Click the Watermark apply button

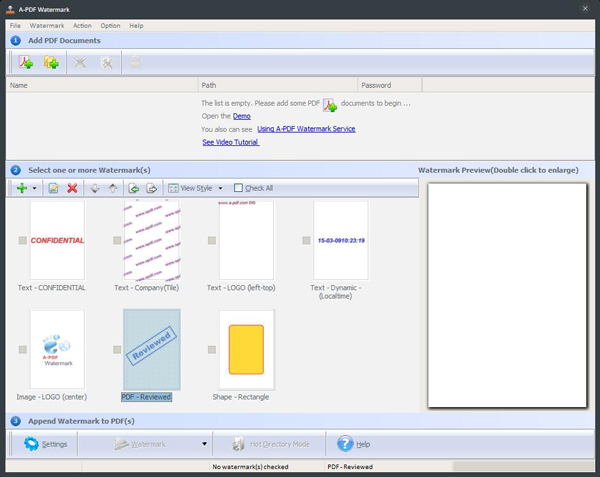click(140, 444)
